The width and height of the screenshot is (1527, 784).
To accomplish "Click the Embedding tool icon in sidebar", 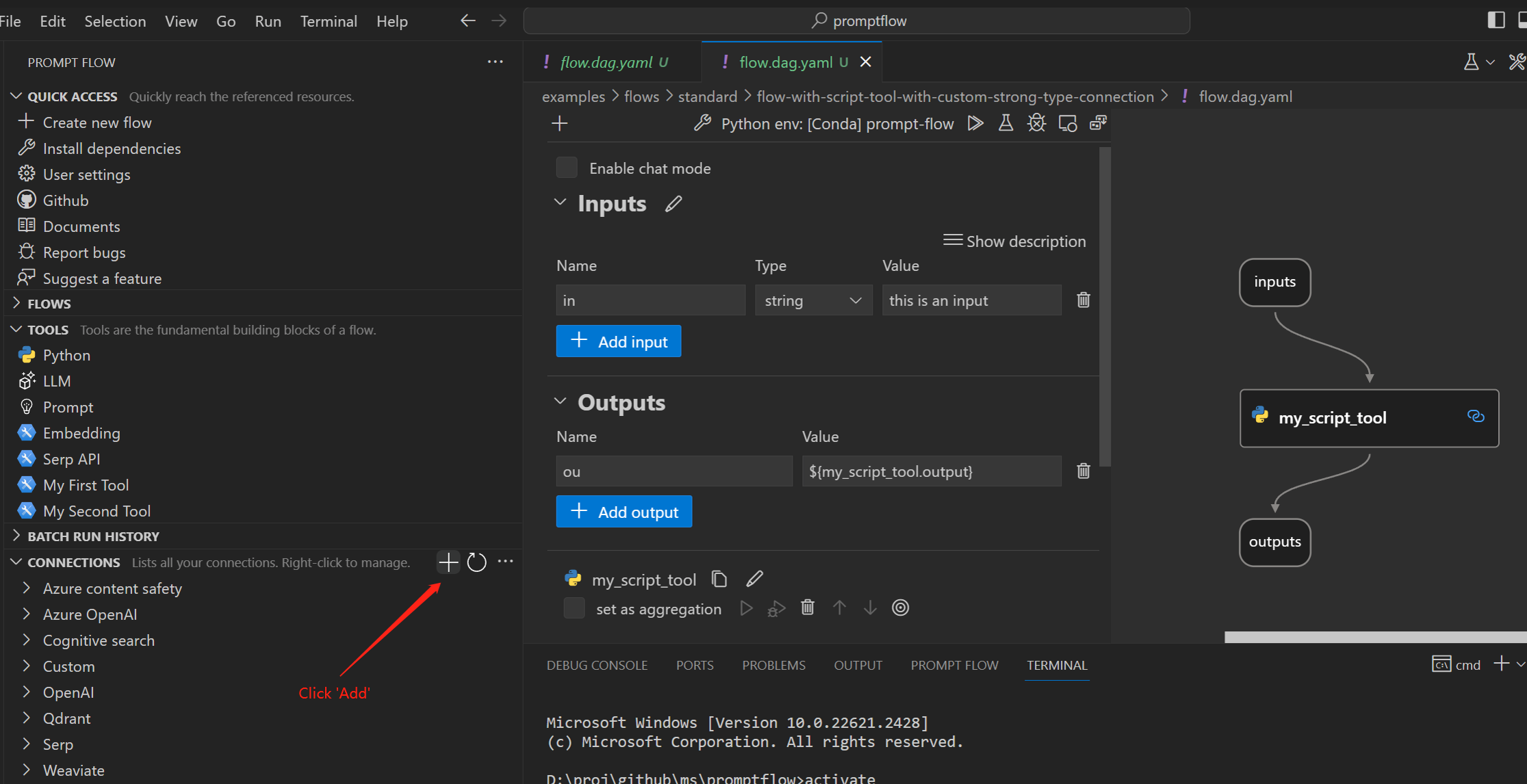I will [27, 433].
